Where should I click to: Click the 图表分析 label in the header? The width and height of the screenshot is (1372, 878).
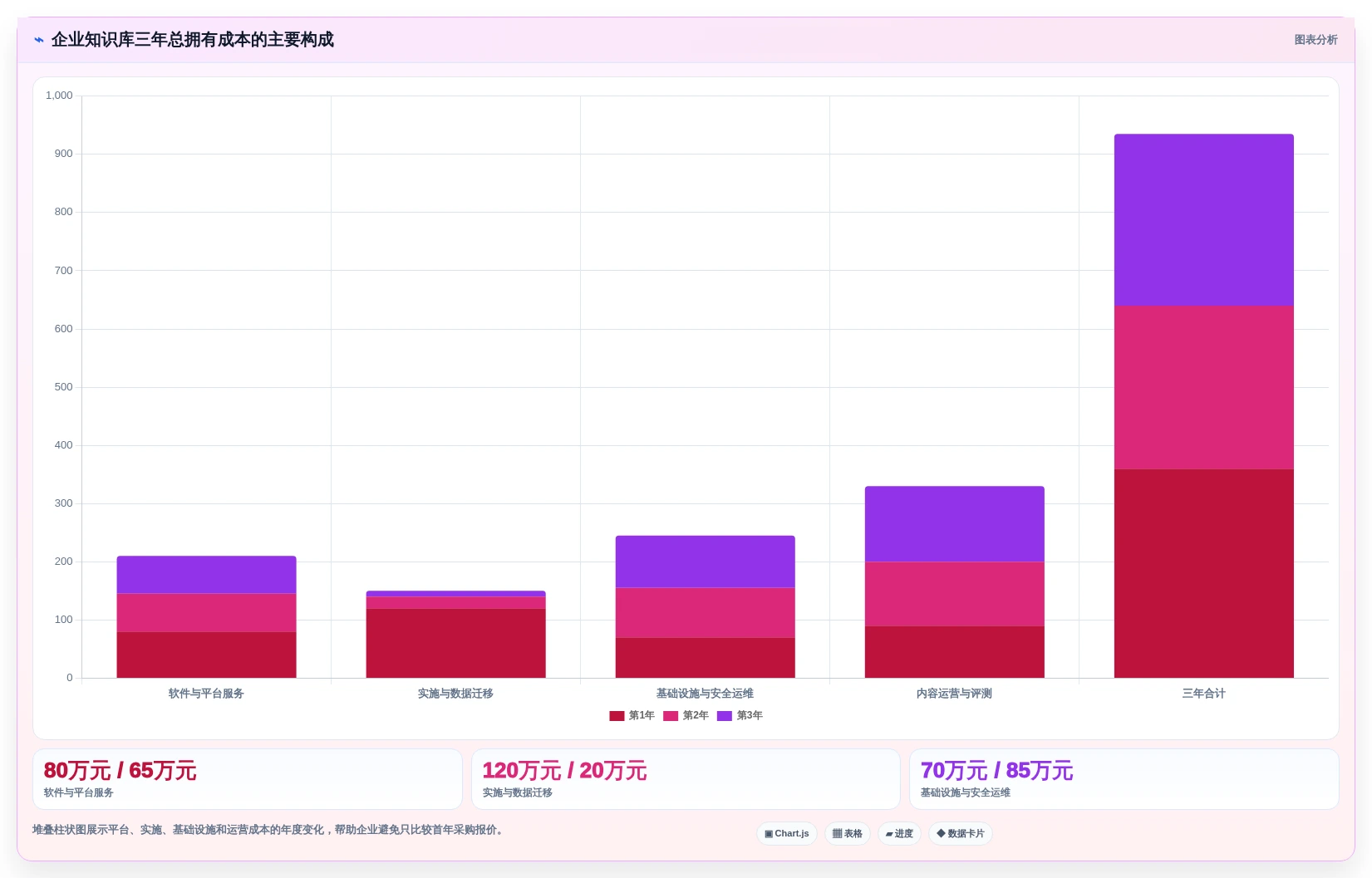pos(1315,40)
